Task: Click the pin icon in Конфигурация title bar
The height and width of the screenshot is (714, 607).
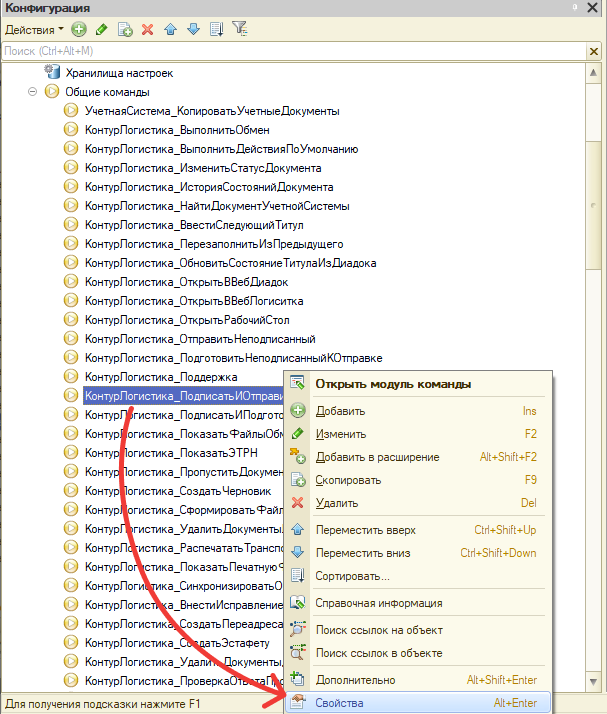Action: 575,7
